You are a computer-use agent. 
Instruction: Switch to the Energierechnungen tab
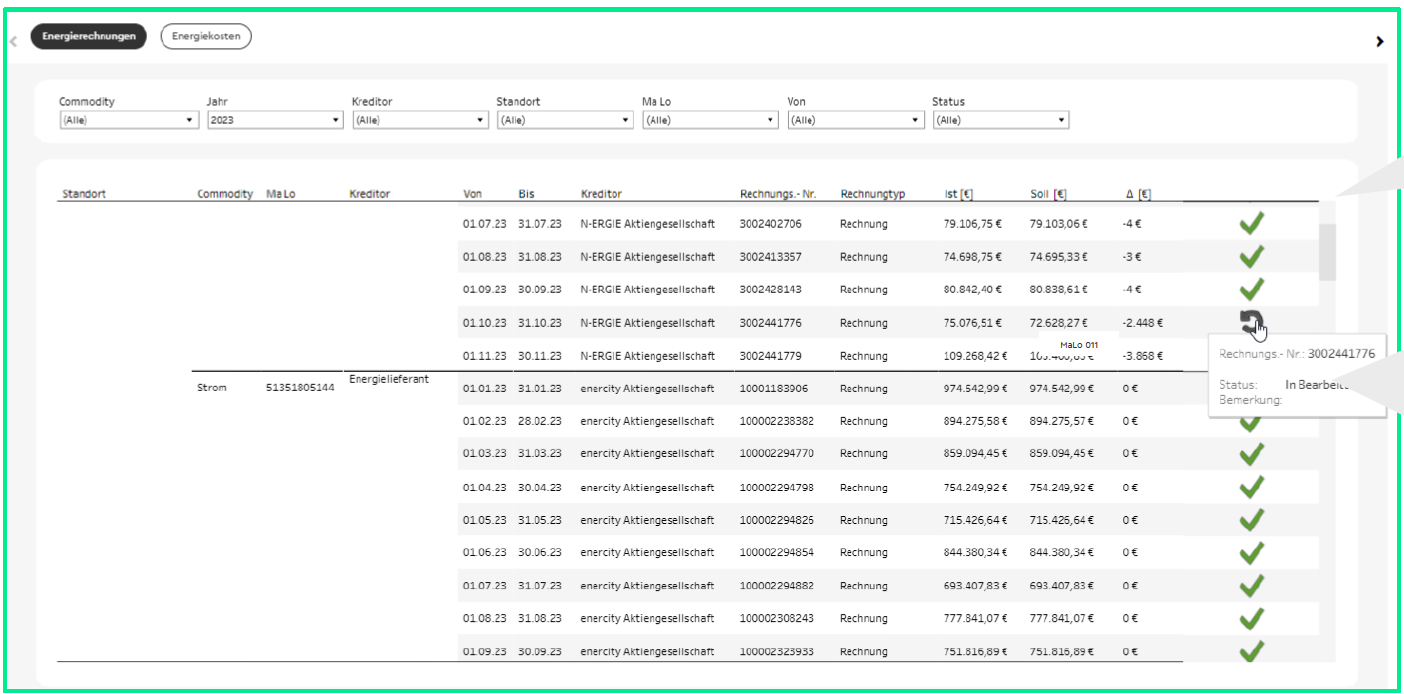coord(89,36)
